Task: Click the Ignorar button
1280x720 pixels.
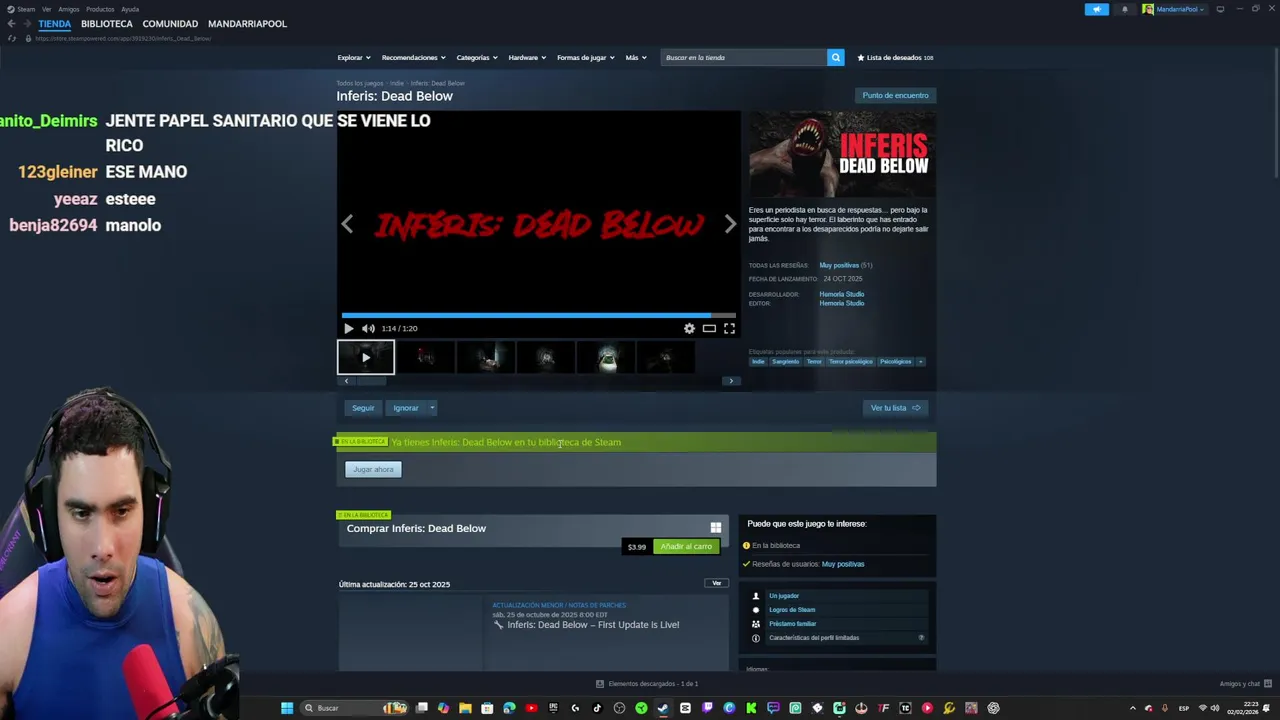Action: [x=405, y=408]
